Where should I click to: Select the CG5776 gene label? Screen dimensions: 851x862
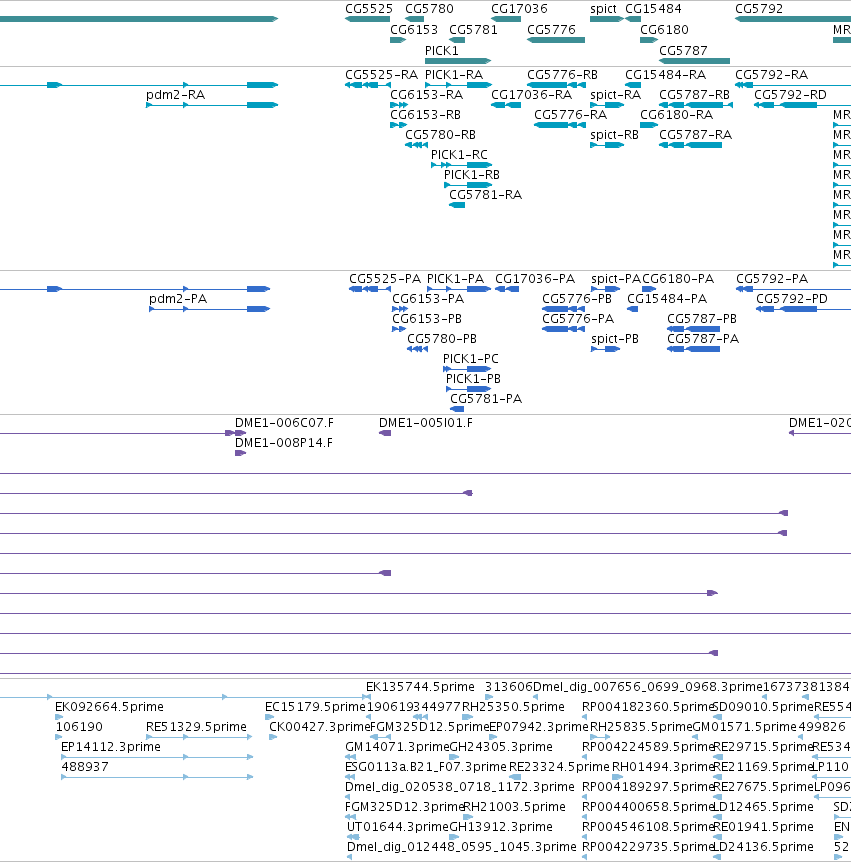click(x=551, y=30)
